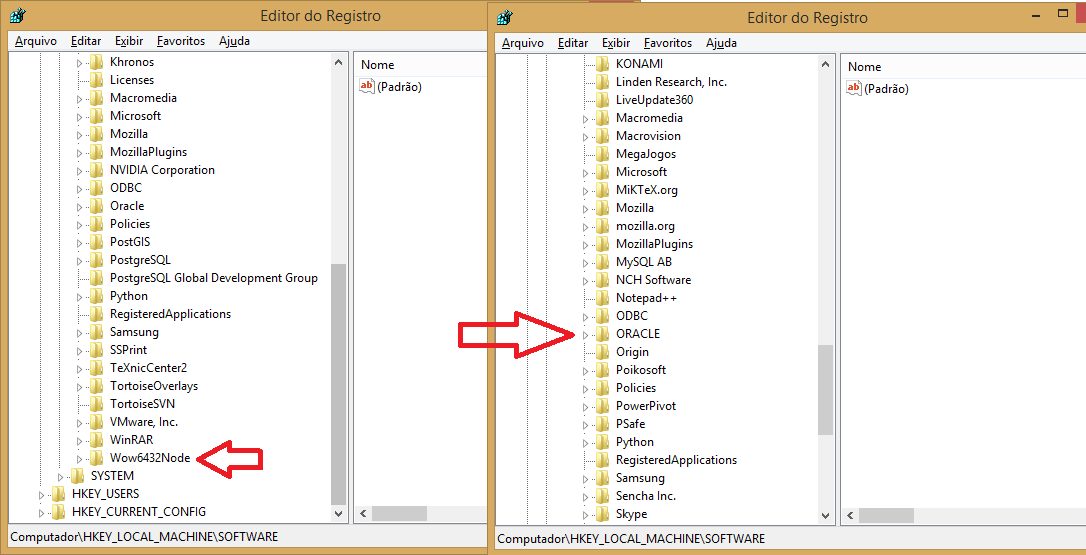Click PSafe folder icon
This screenshot has height=555, width=1086.
coord(603,424)
